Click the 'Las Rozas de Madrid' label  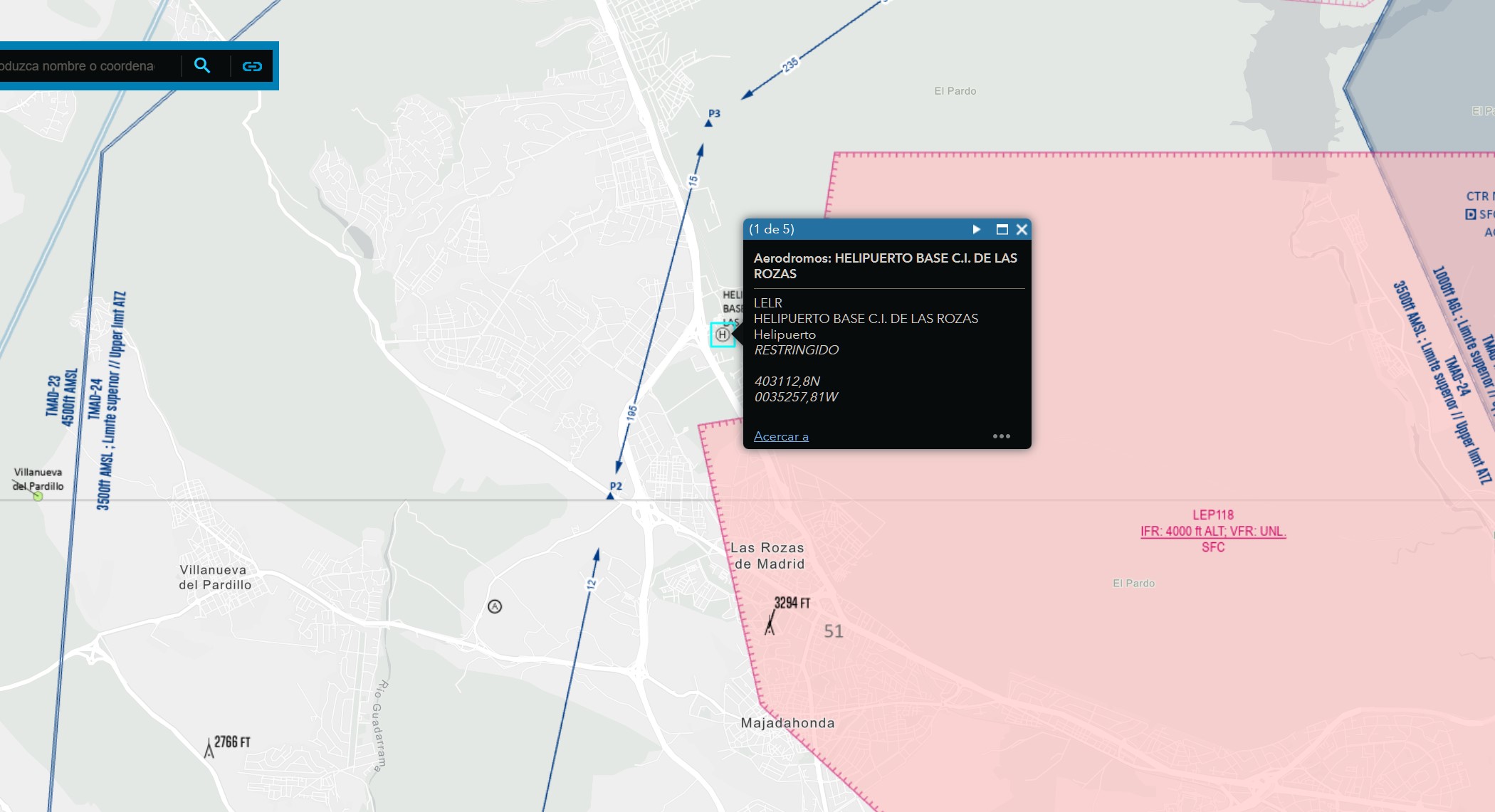pos(768,556)
